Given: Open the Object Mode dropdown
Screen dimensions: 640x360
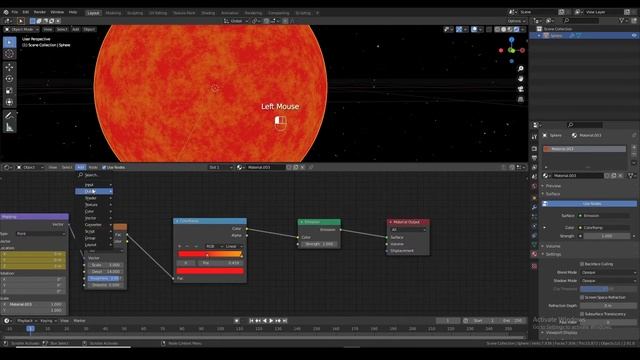Looking at the screenshot, I should coord(21,29).
